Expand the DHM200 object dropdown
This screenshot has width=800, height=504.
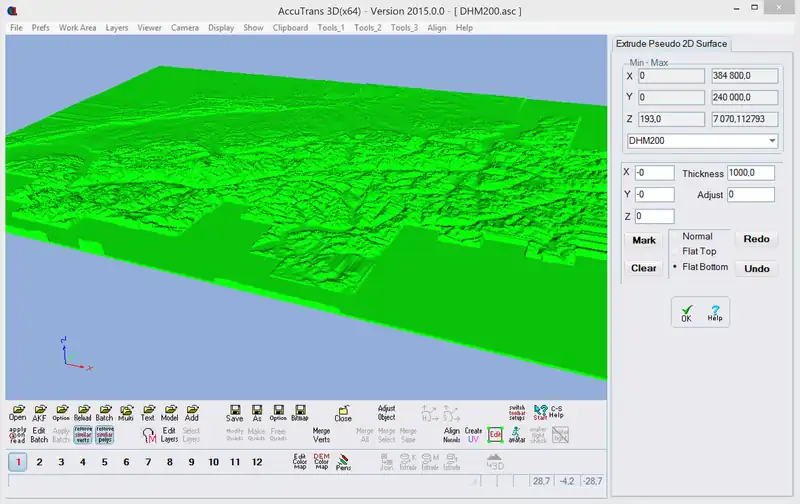click(x=771, y=142)
